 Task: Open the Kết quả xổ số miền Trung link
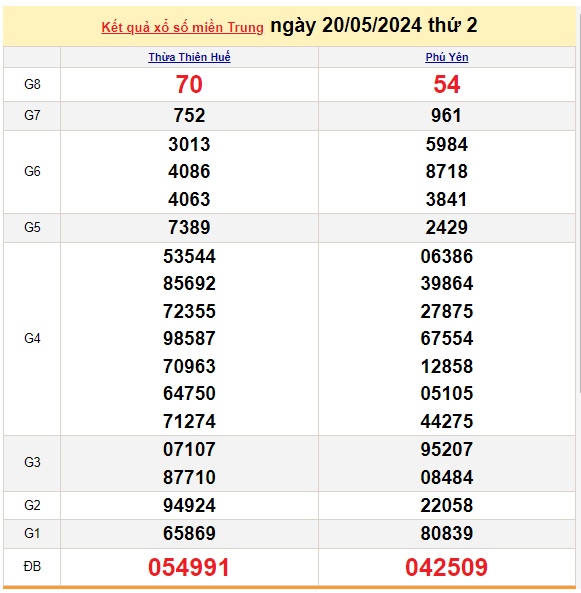(182, 27)
